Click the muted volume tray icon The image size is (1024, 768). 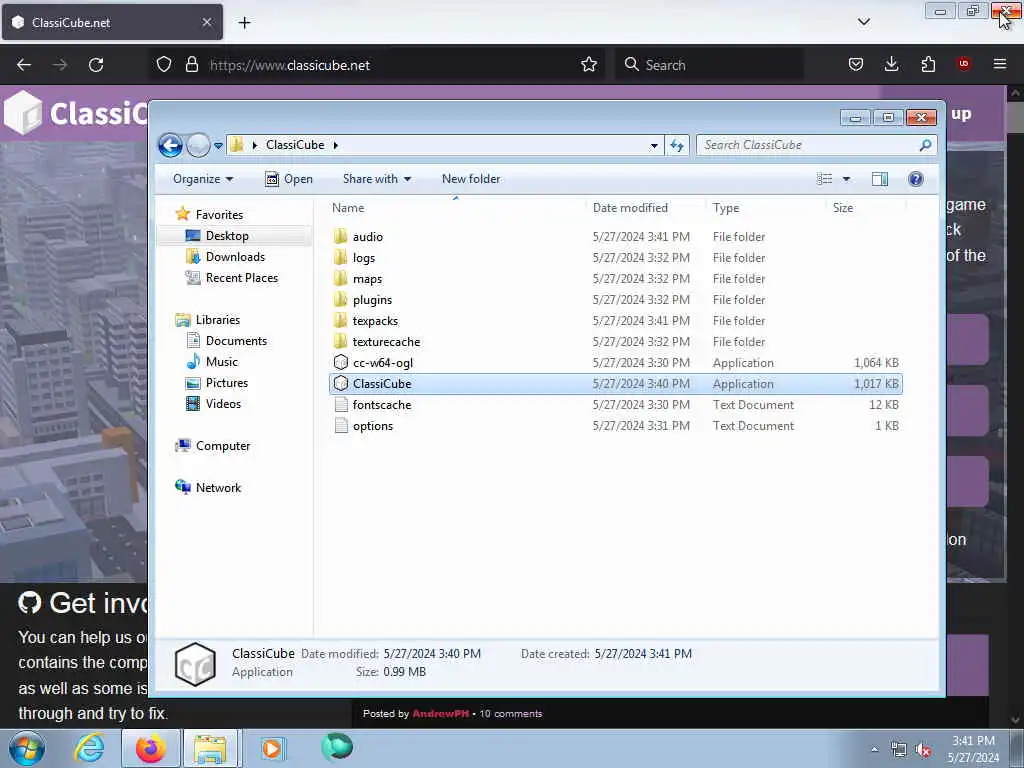coord(923,750)
